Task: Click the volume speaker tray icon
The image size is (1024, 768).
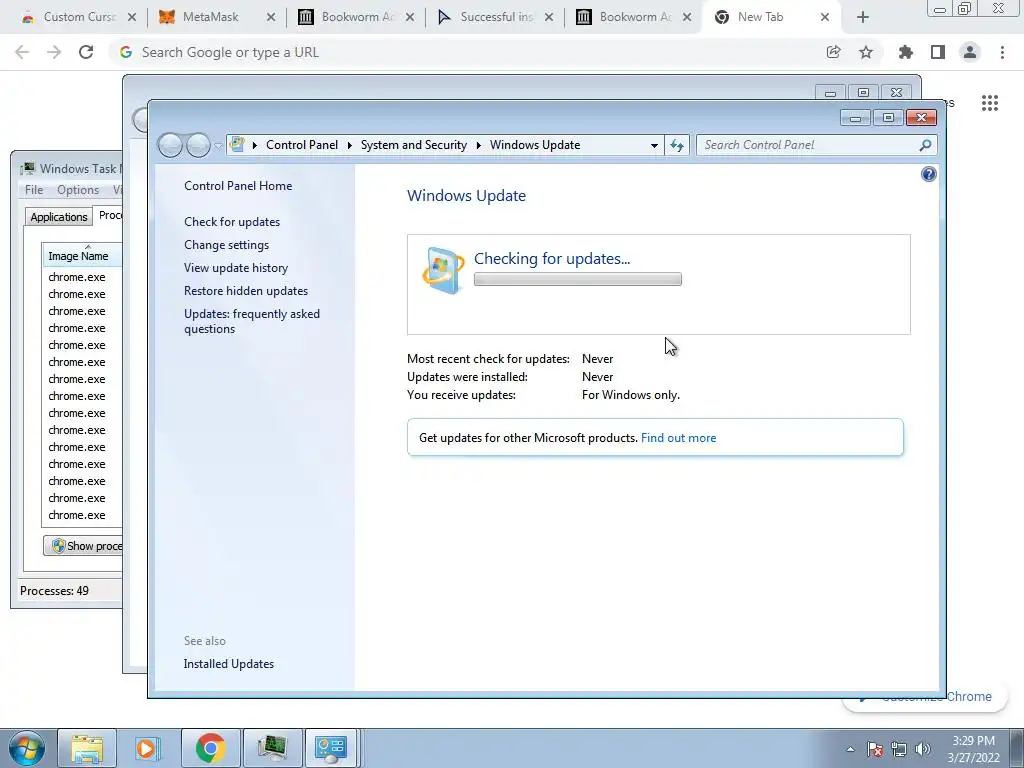Action: [x=923, y=749]
